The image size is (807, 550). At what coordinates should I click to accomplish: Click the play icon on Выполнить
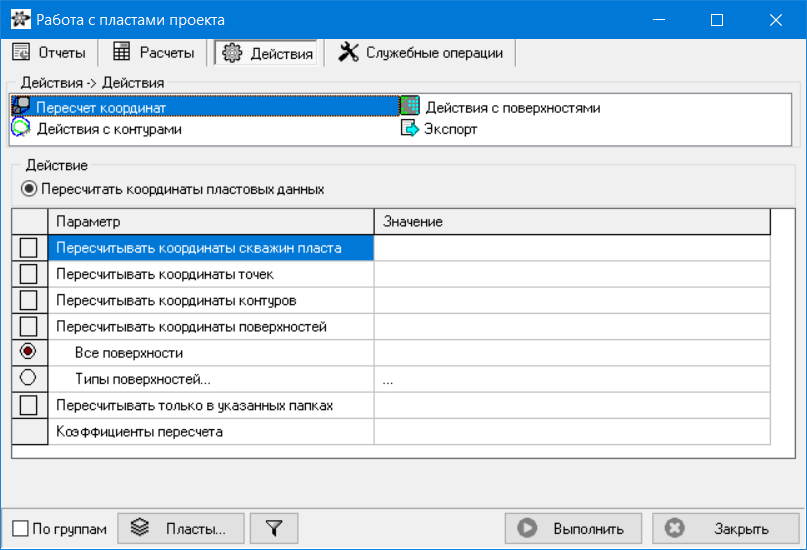pos(527,528)
